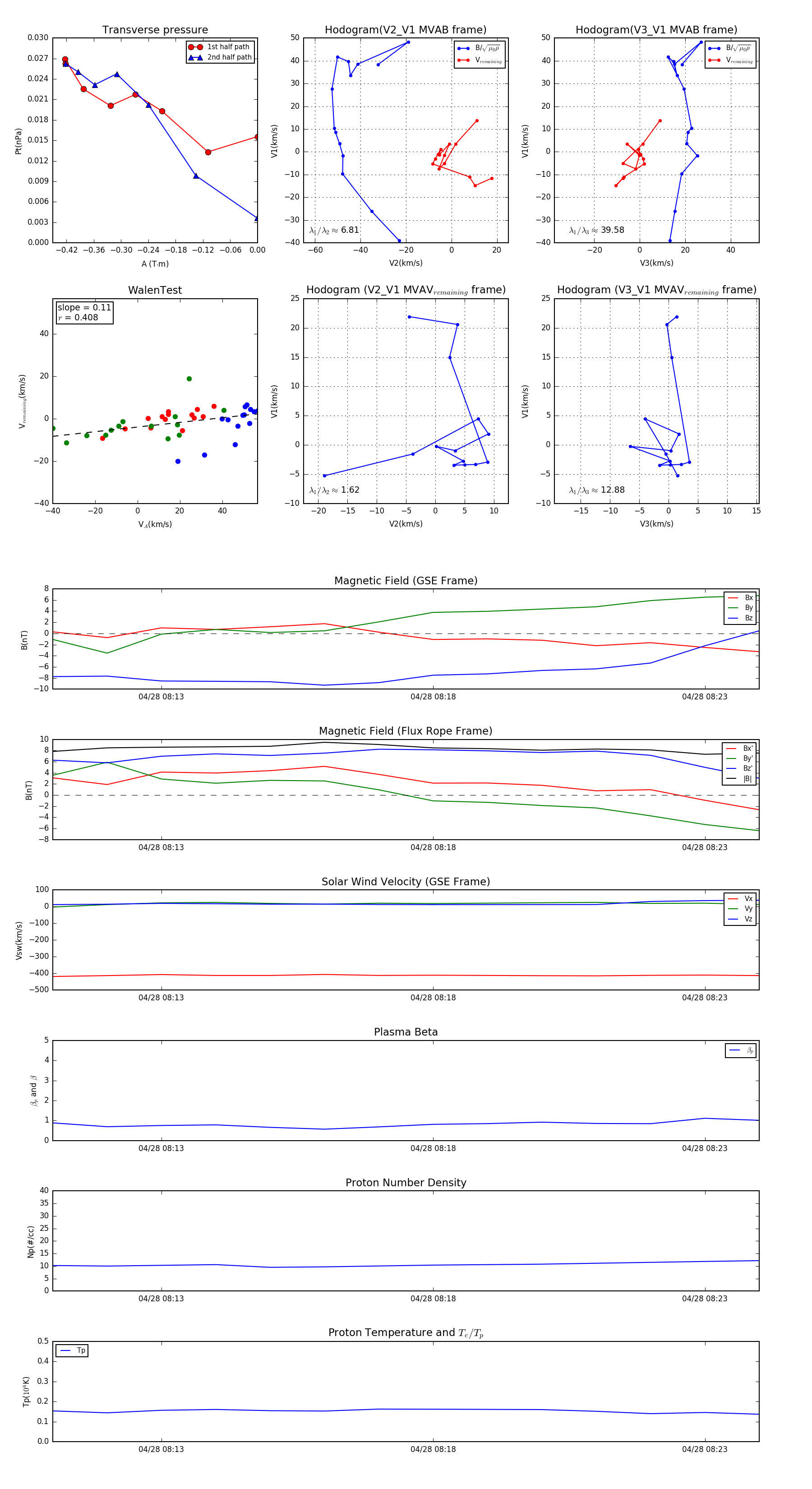This screenshot has width=812, height=1489.
Task: Click the 'Plasma Beta' plot title
Action: 406,1032
